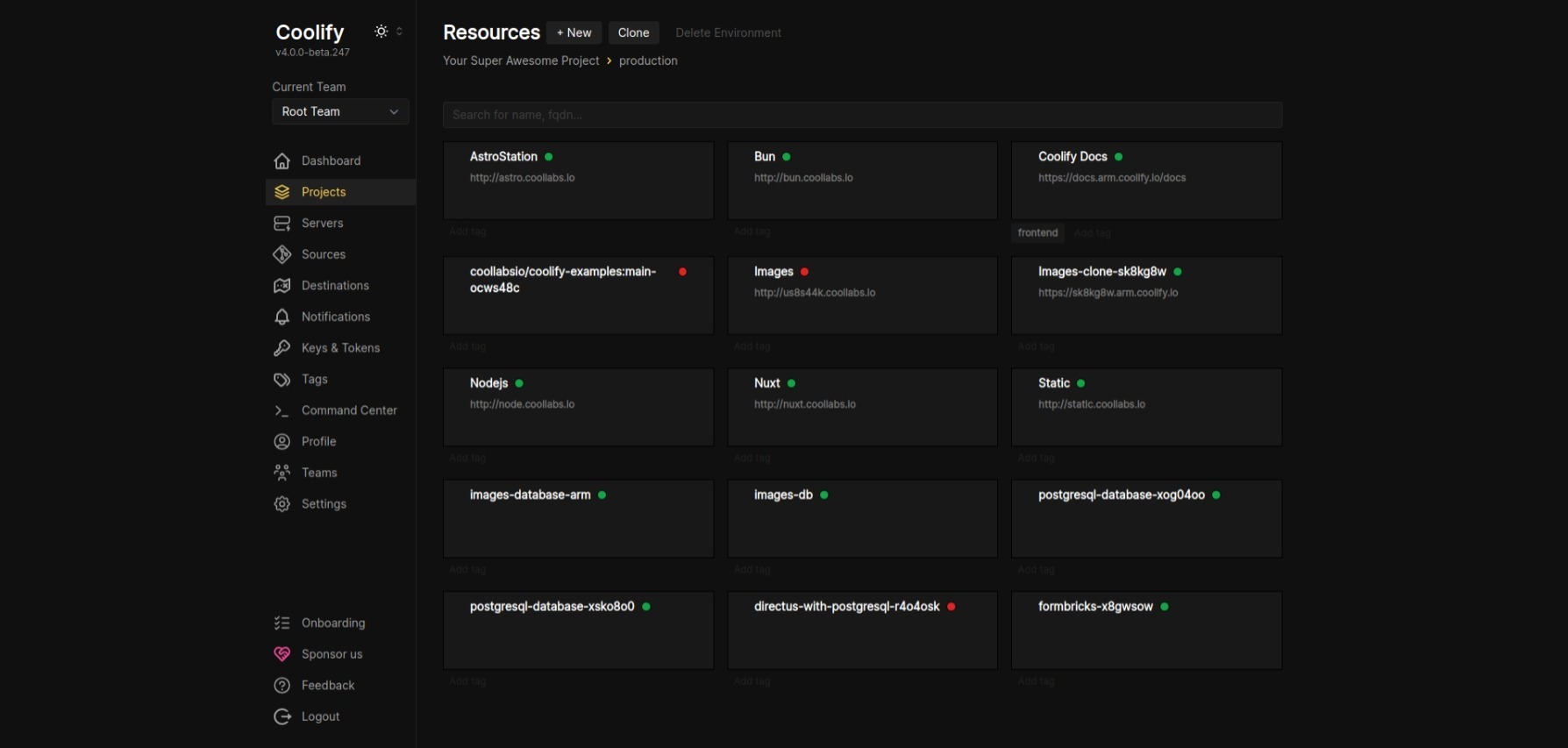Open Your Super Awesome Project breadcrumb
1568x748 pixels.
(x=521, y=61)
